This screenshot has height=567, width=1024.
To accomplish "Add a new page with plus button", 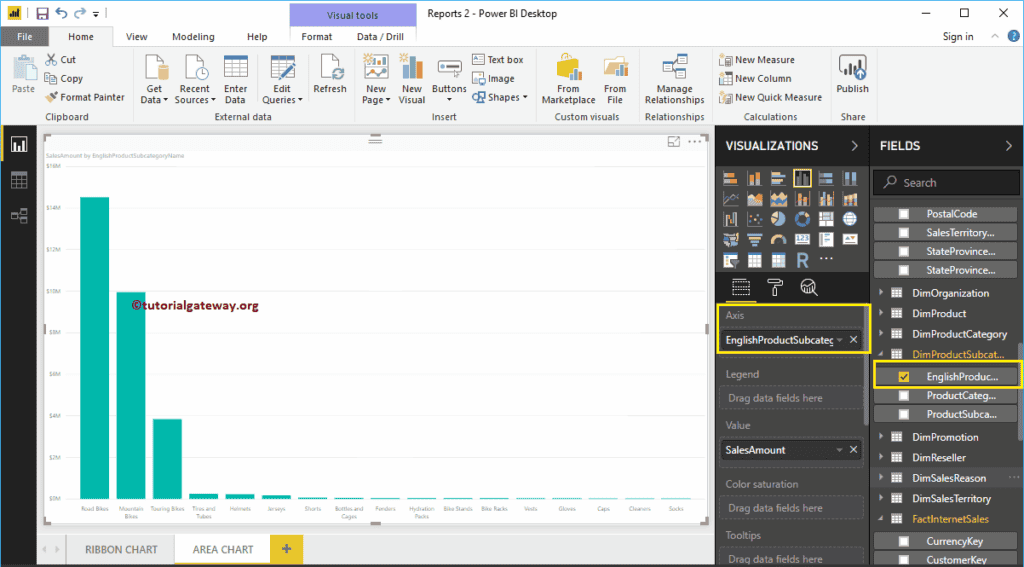I will (x=287, y=549).
